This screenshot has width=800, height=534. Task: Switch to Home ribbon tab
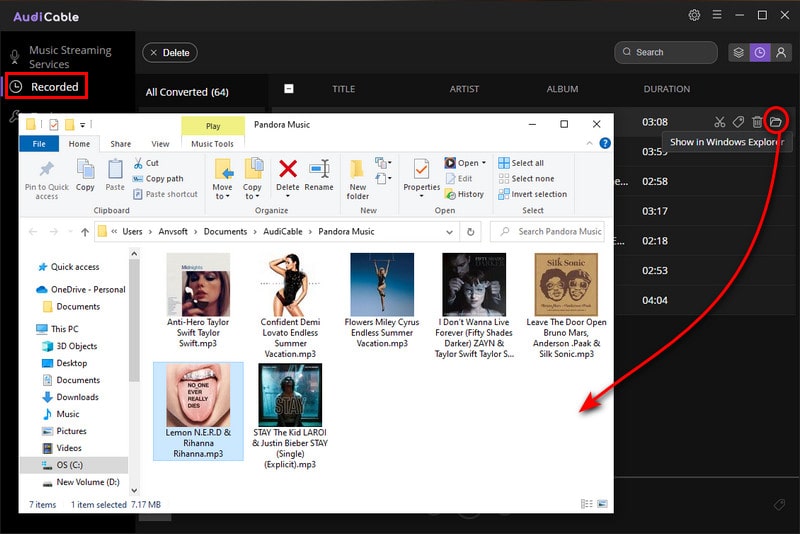[x=79, y=144]
